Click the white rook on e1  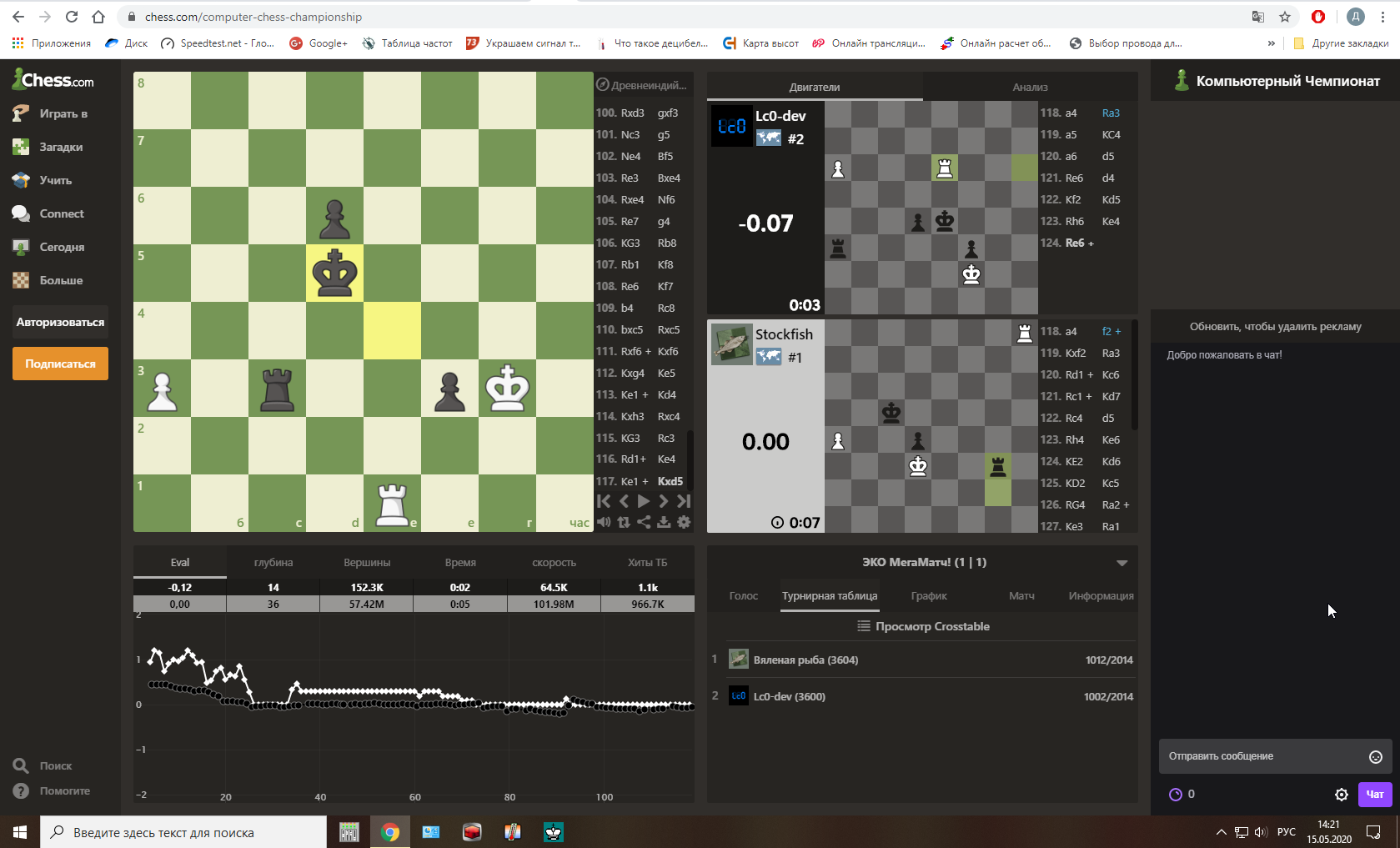pyautogui.click(x=392, y=504)
